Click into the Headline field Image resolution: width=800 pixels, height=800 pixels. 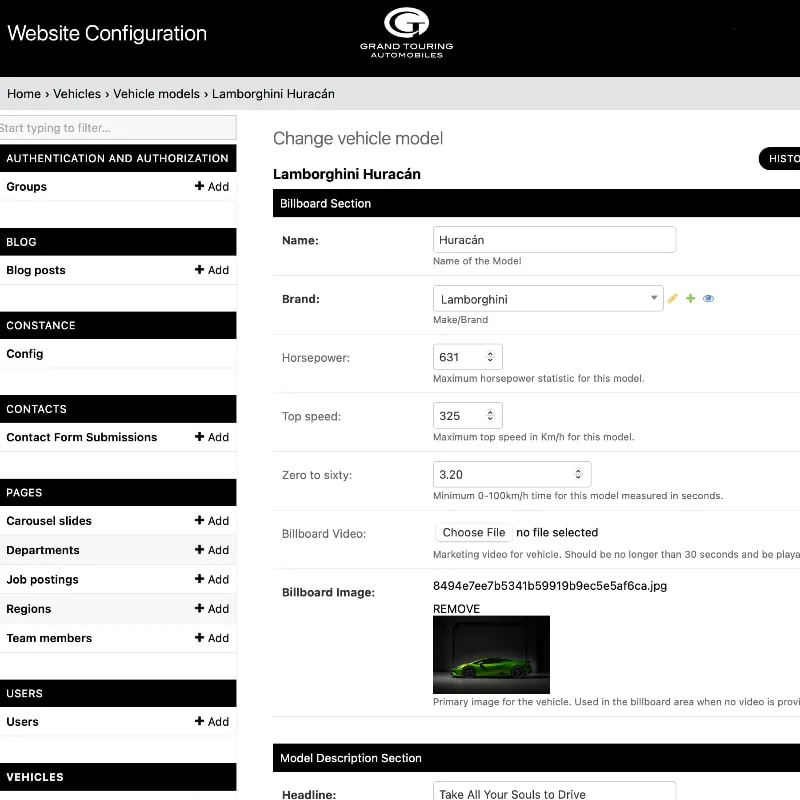[x=554, y=791]
